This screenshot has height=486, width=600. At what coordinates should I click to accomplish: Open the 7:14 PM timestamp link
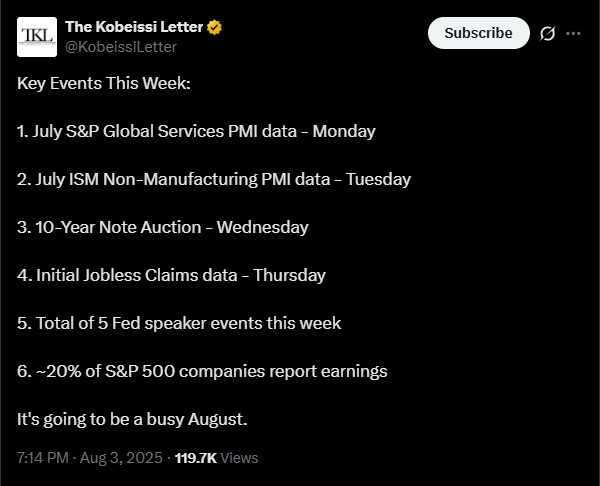(43, 458)
